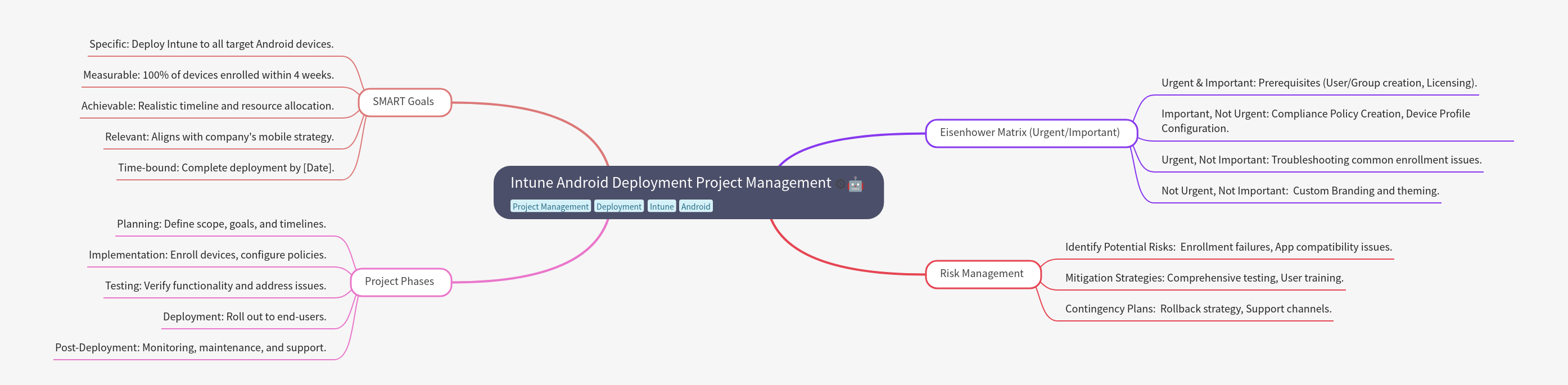Click 'Planning: Define scope, goals, and timelines.'

click(222, 224)
